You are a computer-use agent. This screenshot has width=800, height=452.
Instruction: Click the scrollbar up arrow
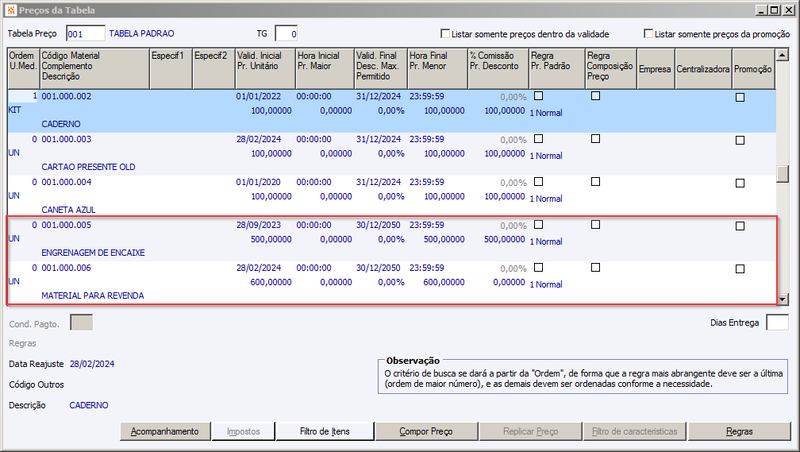[x=782, y=55]
